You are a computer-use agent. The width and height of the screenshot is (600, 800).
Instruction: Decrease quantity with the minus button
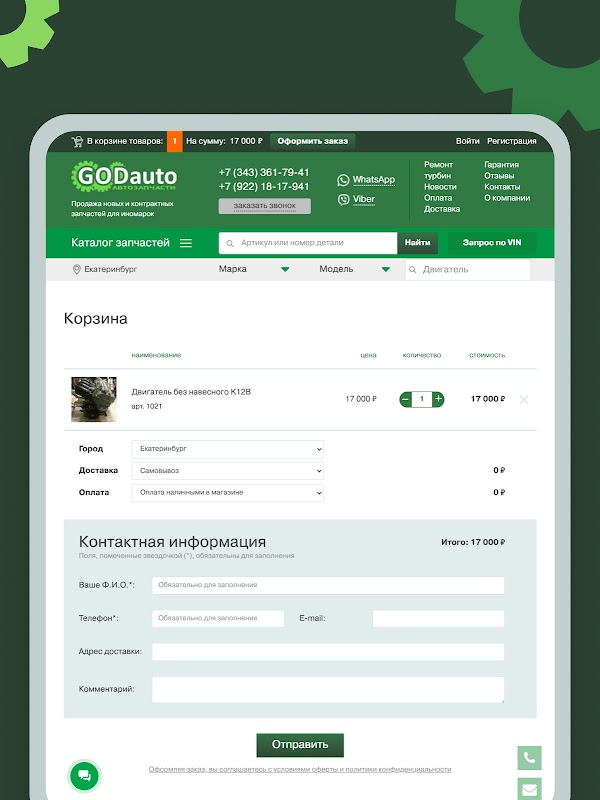(x=406, y=399)
